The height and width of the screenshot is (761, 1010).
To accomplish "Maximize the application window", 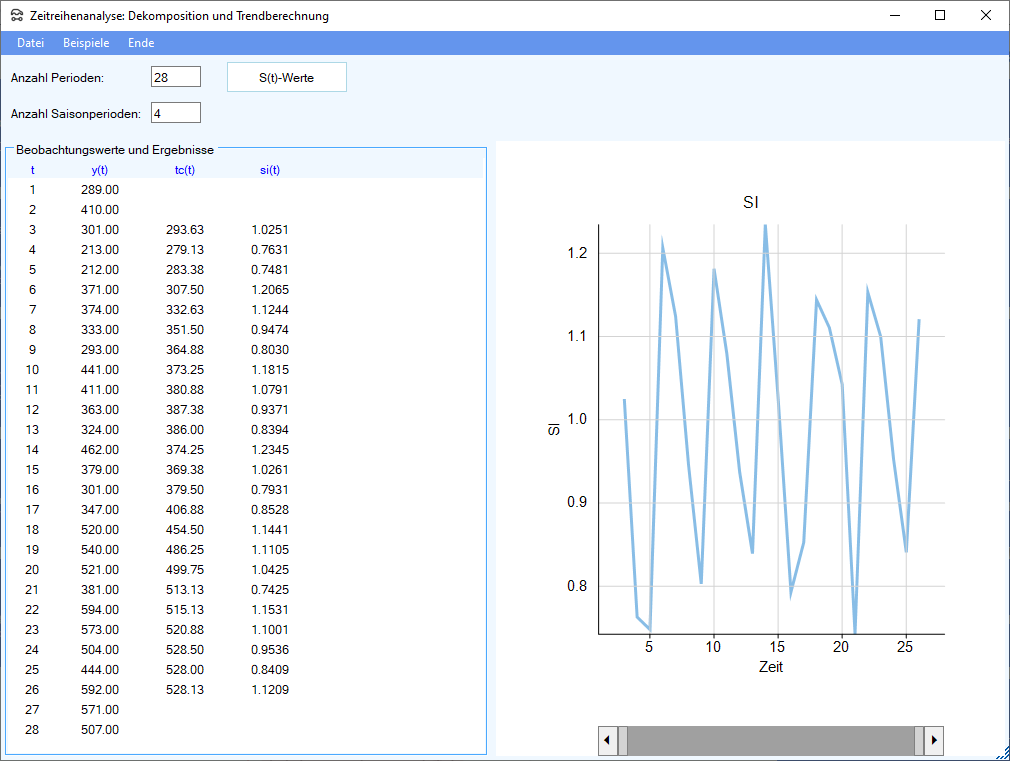I will [939, 15].
